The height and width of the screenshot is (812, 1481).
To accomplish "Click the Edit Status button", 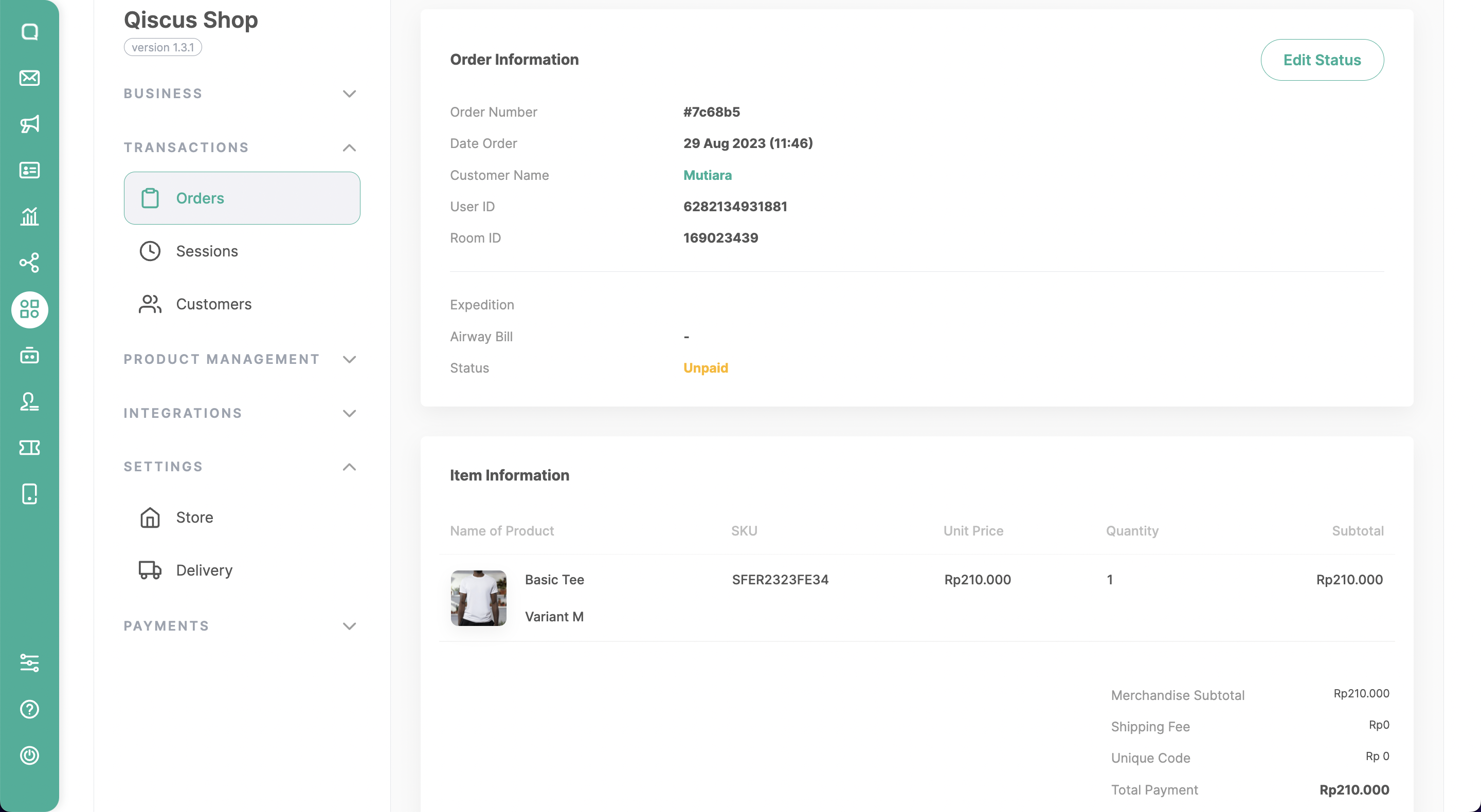I will tap(1322, 60).
